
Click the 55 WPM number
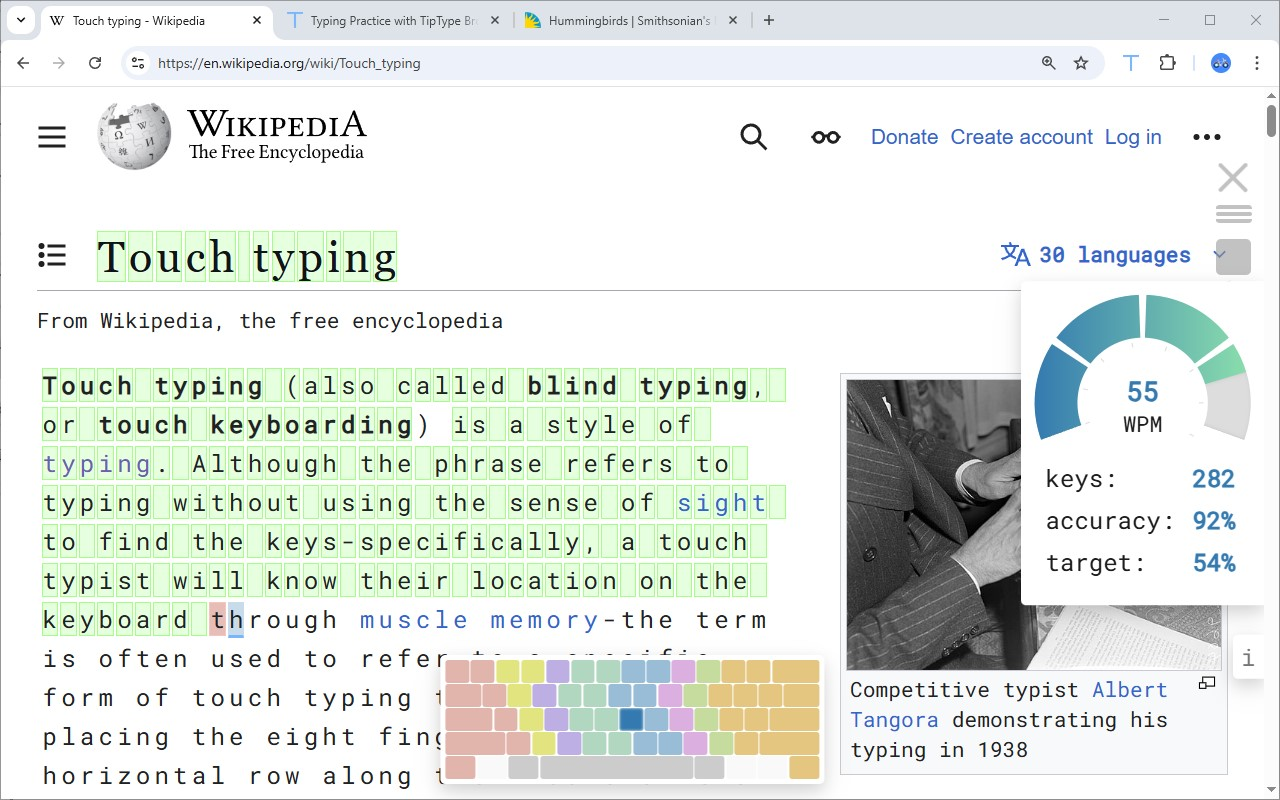pyautogui.click(x=1142, y=391)
